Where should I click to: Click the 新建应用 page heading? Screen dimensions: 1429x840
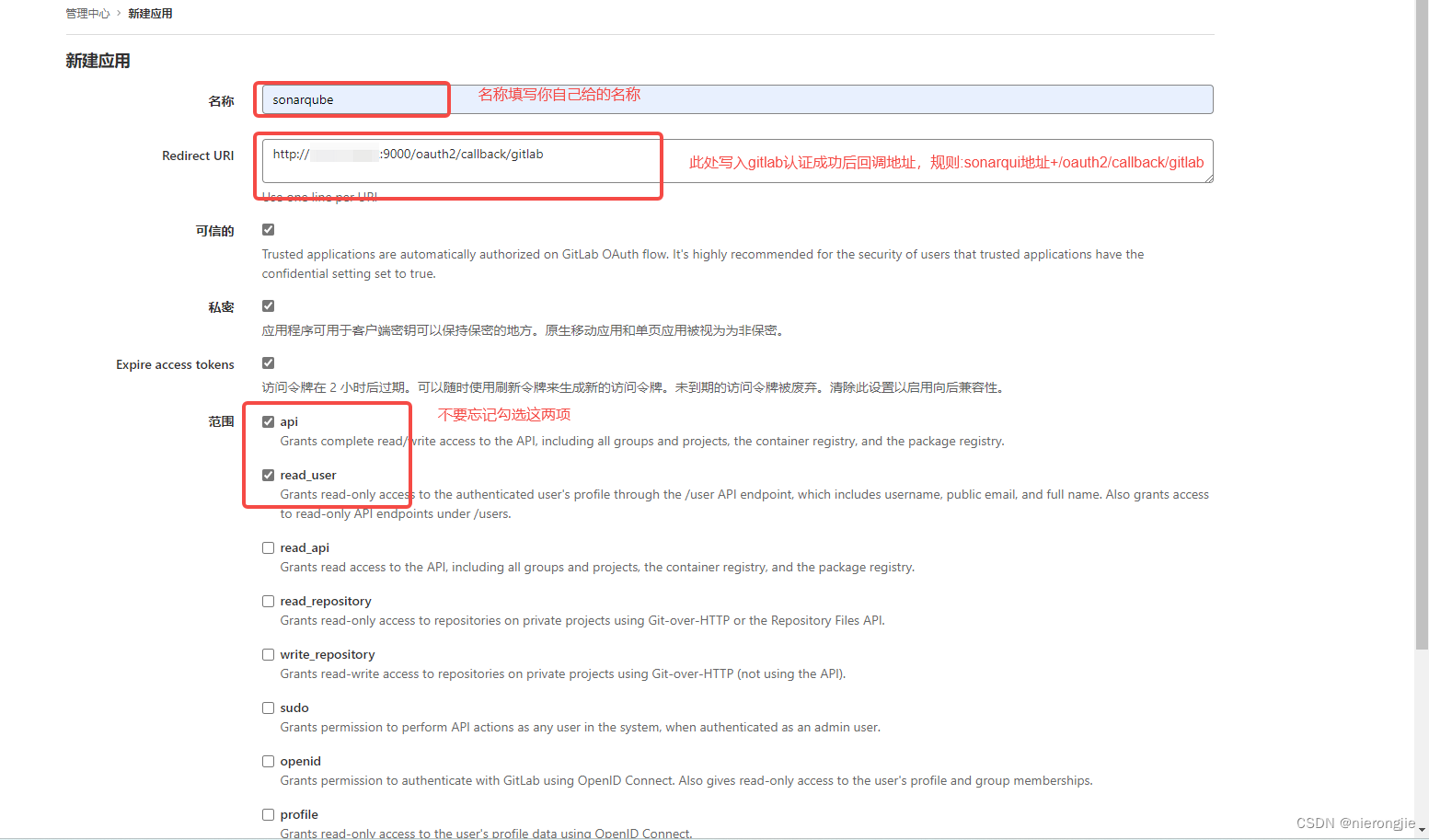point(98,60)
